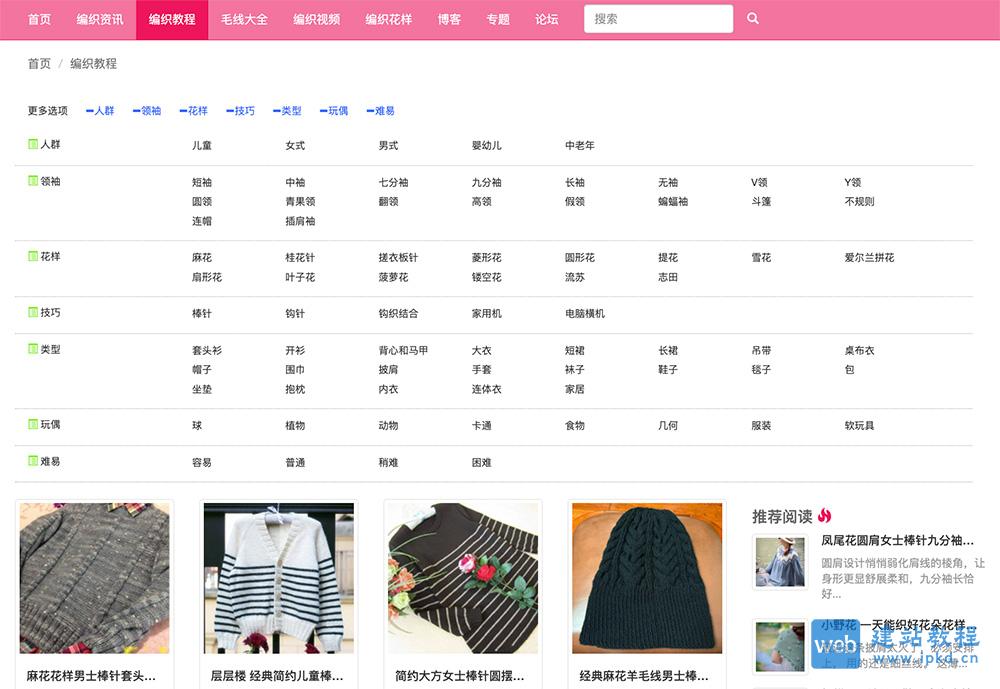
Task: Click the green icon beside 玩偶 category
Action: tap(31, 425)
